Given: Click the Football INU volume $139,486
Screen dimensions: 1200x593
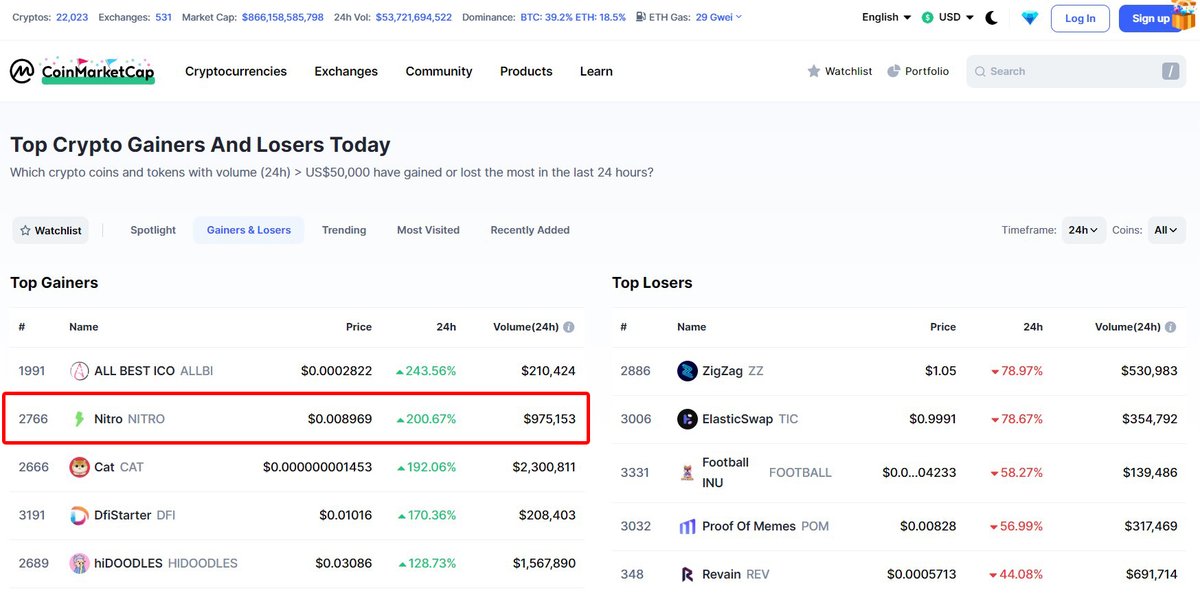Looking at the screenshot, I should coord(1148,472).
